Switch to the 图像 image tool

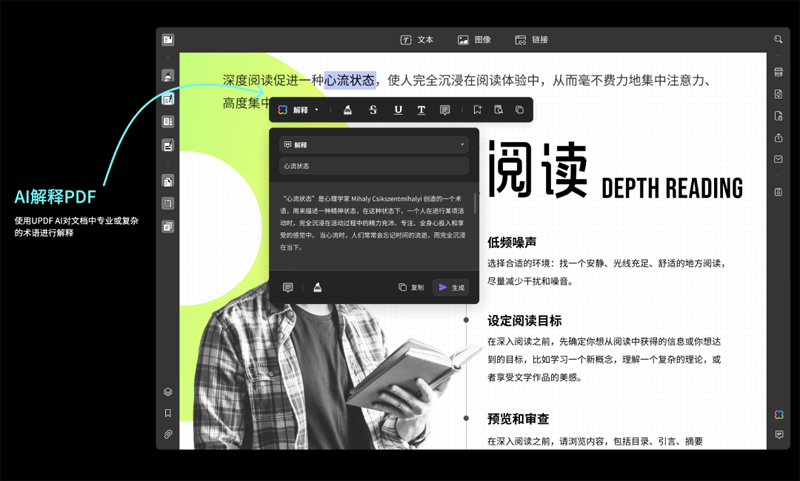coord(474,40)
